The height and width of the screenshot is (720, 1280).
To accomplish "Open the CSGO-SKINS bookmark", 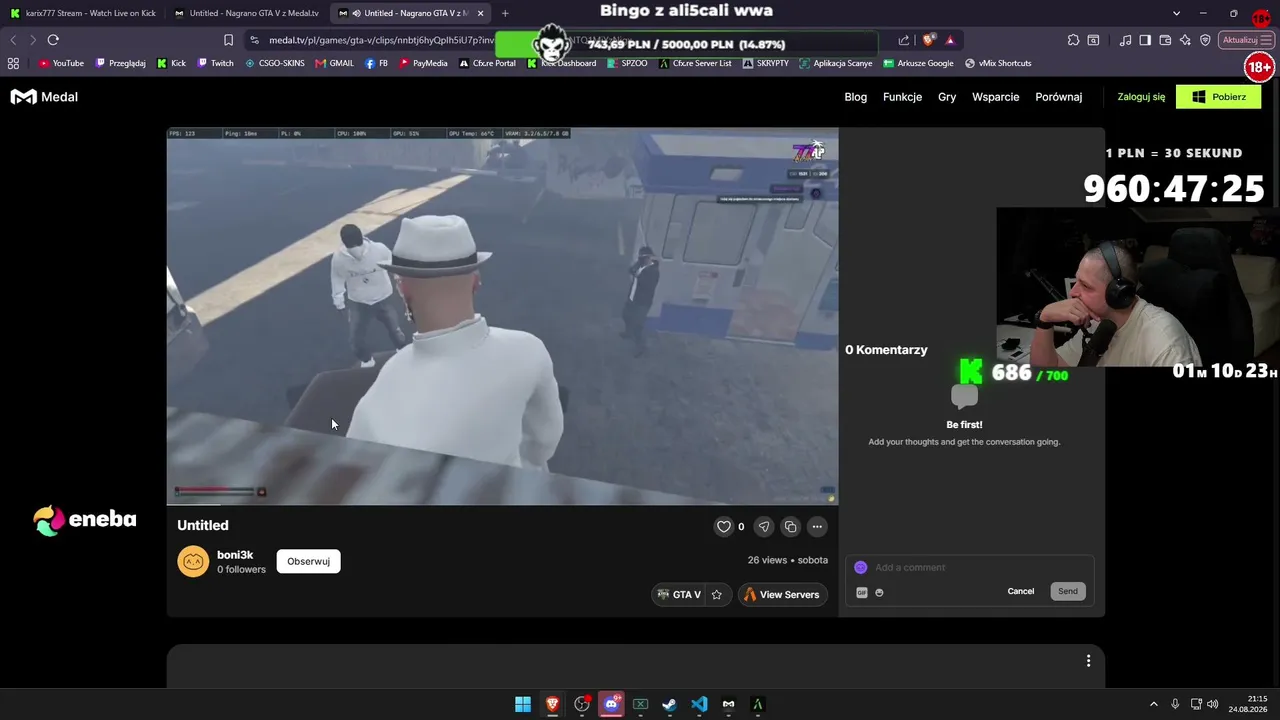I will click(275, 63).
